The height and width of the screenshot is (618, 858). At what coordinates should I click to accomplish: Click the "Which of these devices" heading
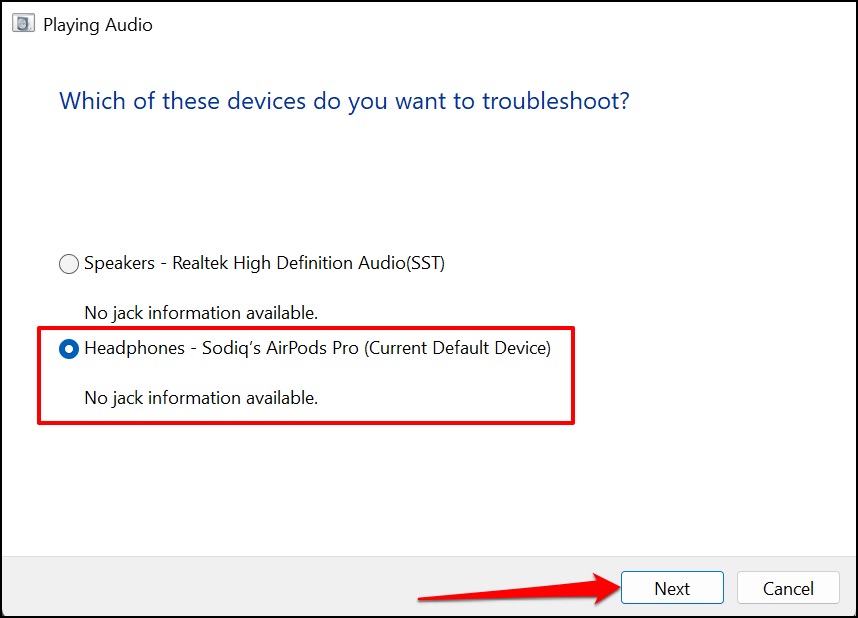pos(345,102)
